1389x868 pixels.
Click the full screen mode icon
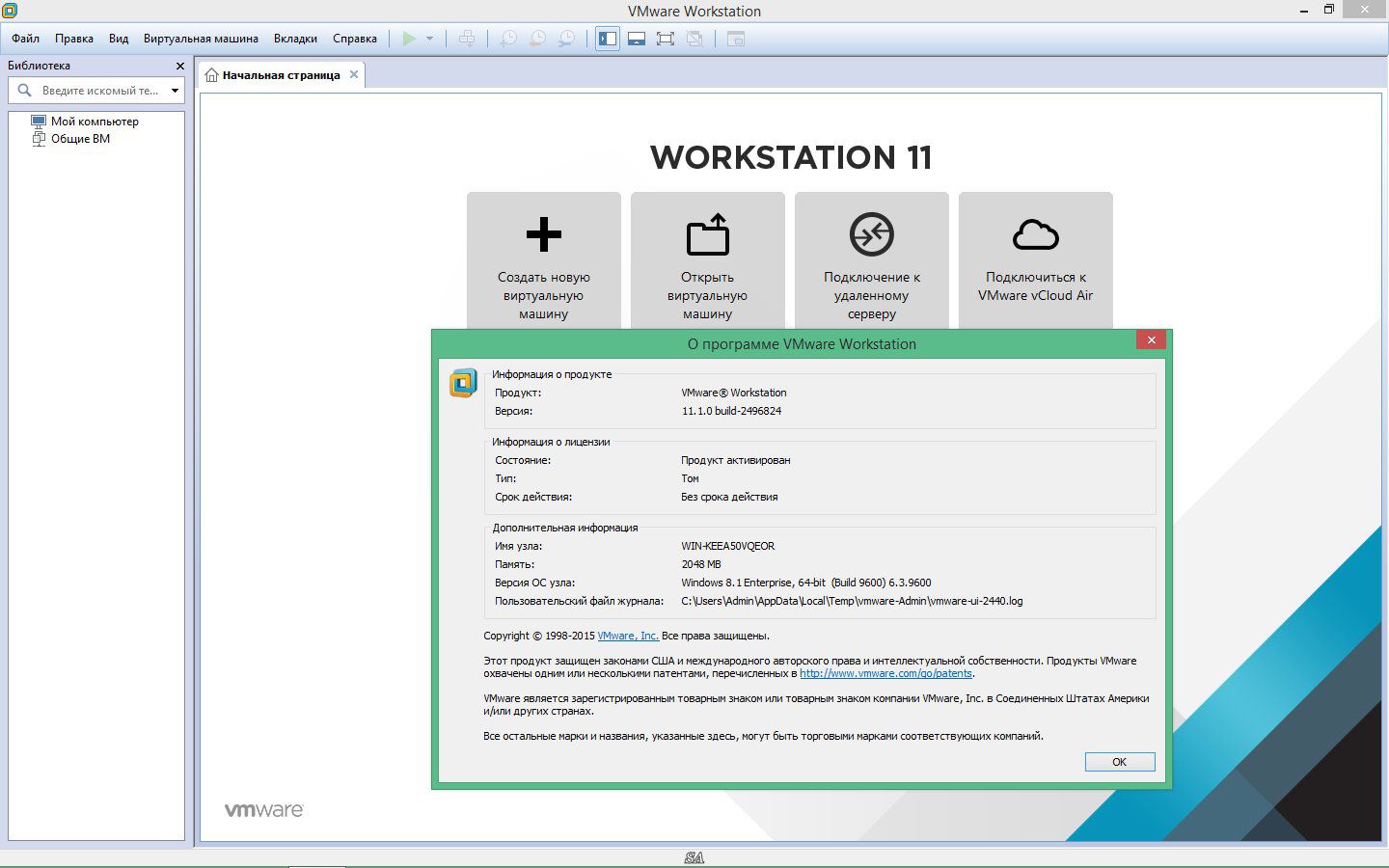(666, 39)
